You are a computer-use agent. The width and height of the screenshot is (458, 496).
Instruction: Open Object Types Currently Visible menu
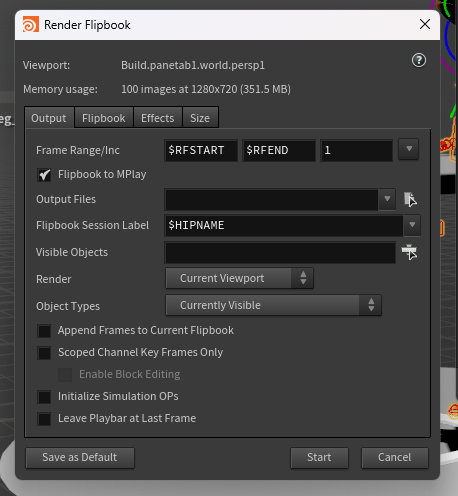point(273,305)
